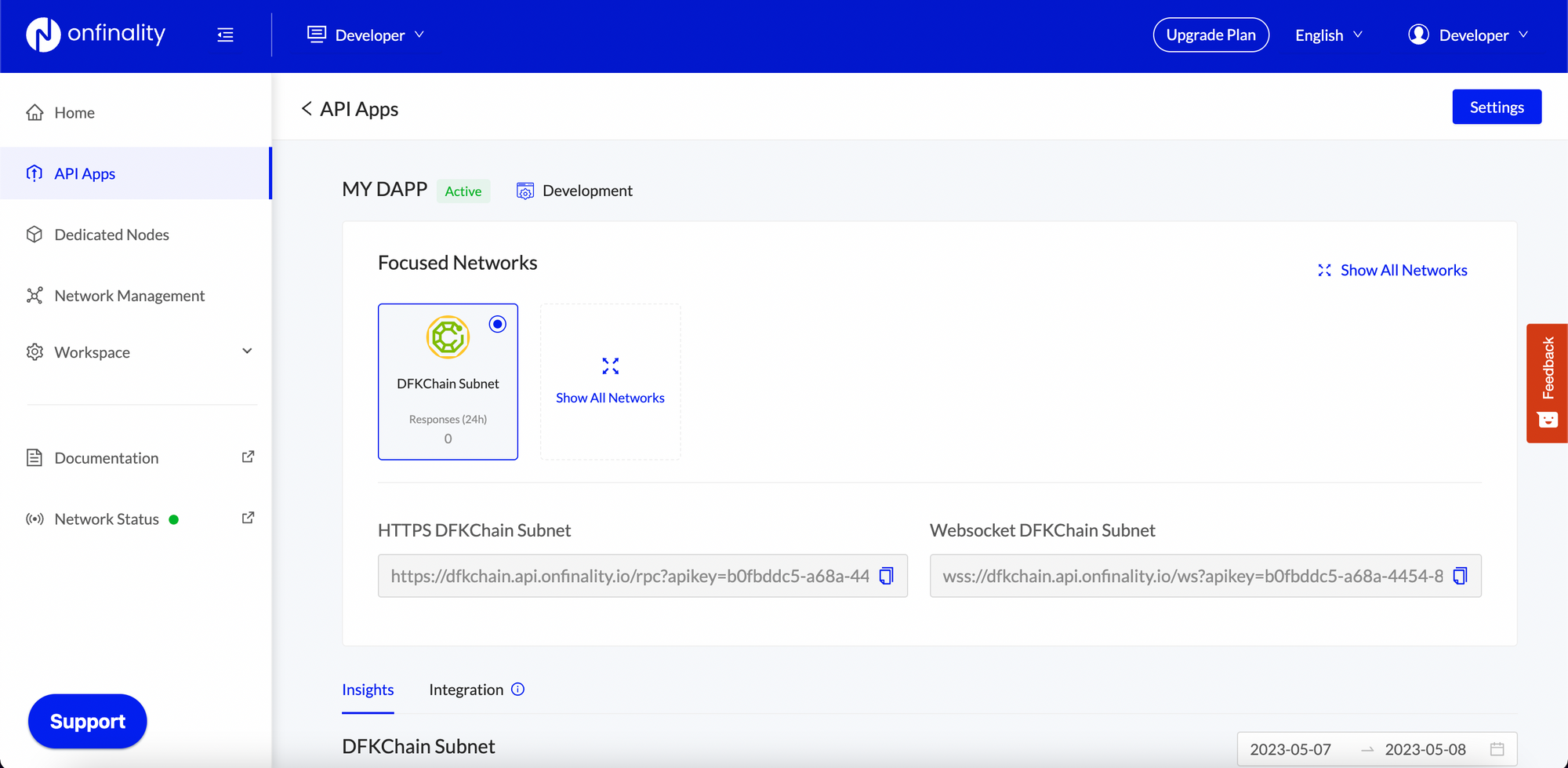Viewport: 1568px width, 768px height.
Task: Click external link icon beside Network Status
Action: pos(248,518)
